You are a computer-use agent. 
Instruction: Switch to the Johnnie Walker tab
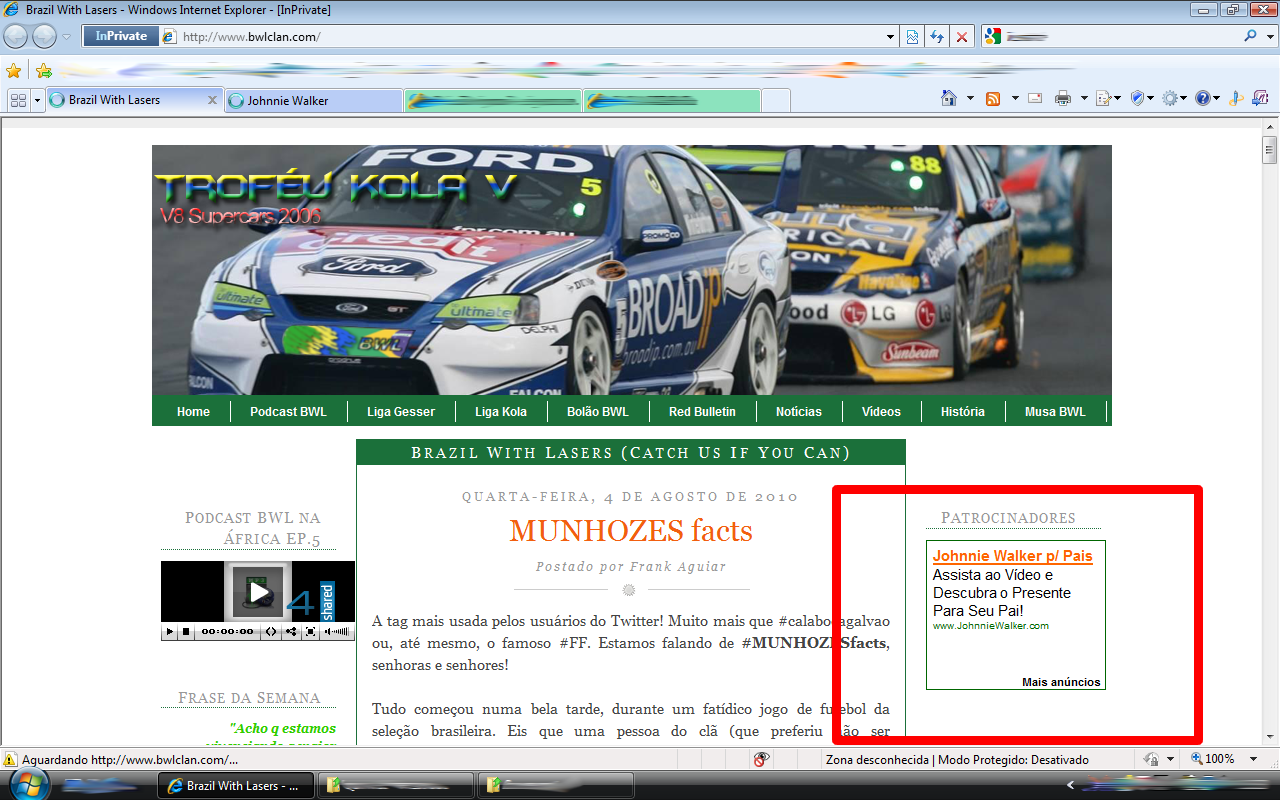(313, 100)
